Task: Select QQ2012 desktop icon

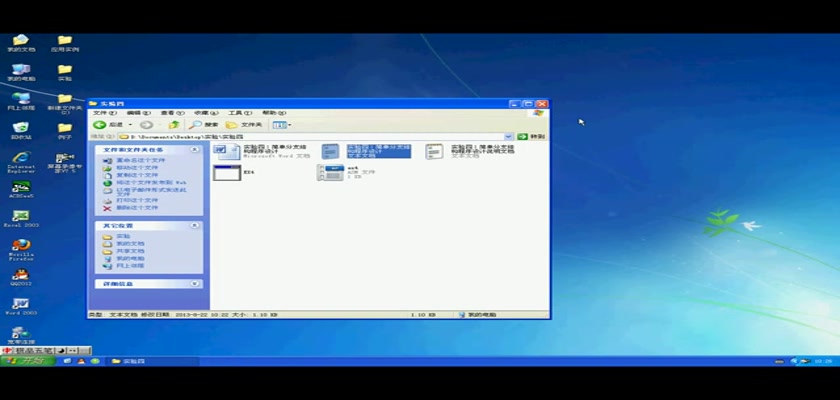Action: [21, 278]
